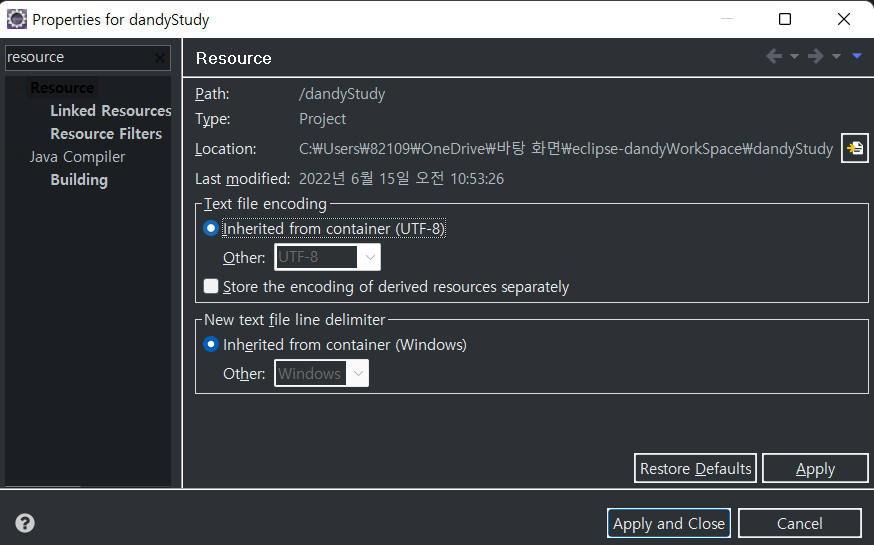Viewport: 874px width, 545px height.
Task: Open the Building page
Action: pyautogui.click(x=79, y=180)
